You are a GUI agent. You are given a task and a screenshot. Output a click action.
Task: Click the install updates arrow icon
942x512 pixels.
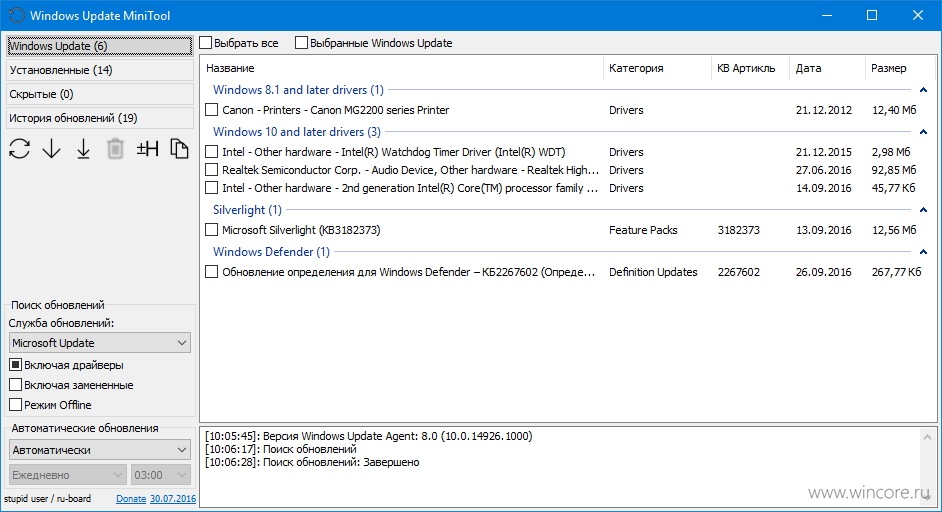pyautogui.click(x=84, y=148)
